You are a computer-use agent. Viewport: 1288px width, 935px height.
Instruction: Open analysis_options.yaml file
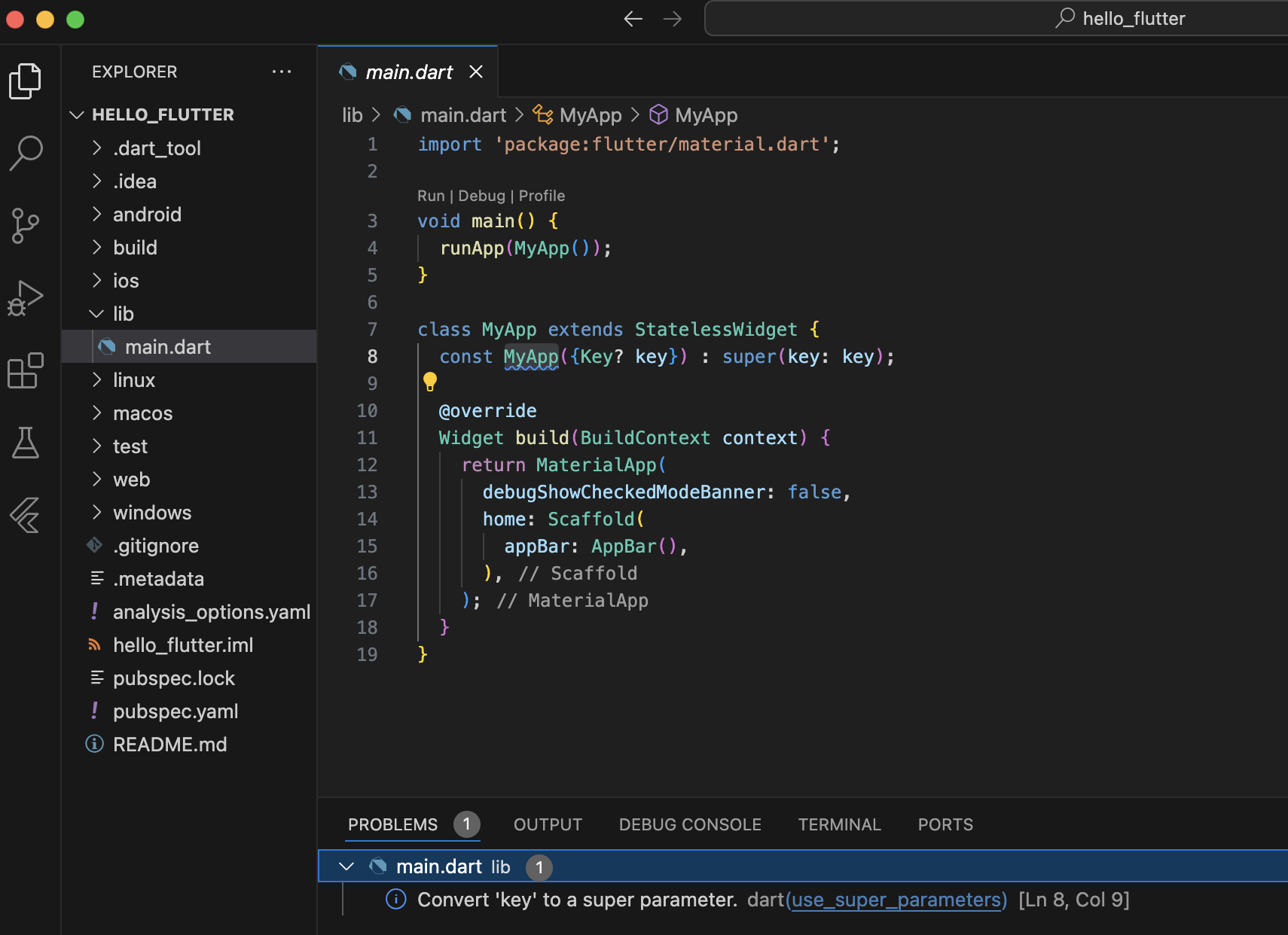(189, 611)
